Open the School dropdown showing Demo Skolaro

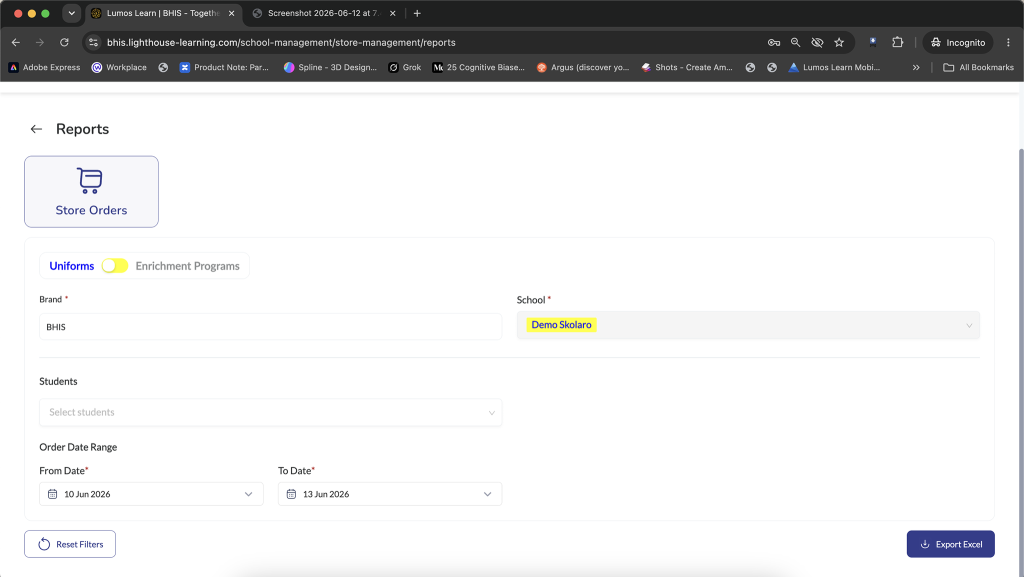(748, 325)
